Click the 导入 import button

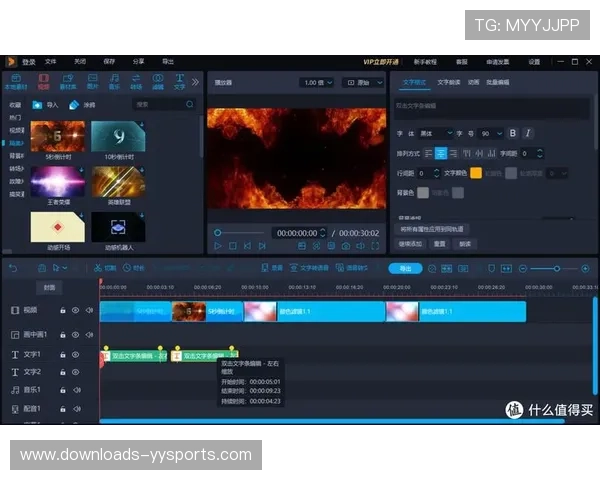click(x=46, y=104)
